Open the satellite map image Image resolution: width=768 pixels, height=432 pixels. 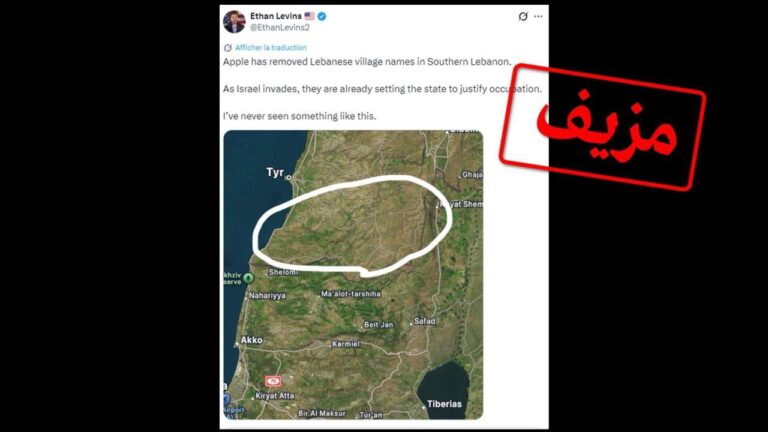(353, 275)
